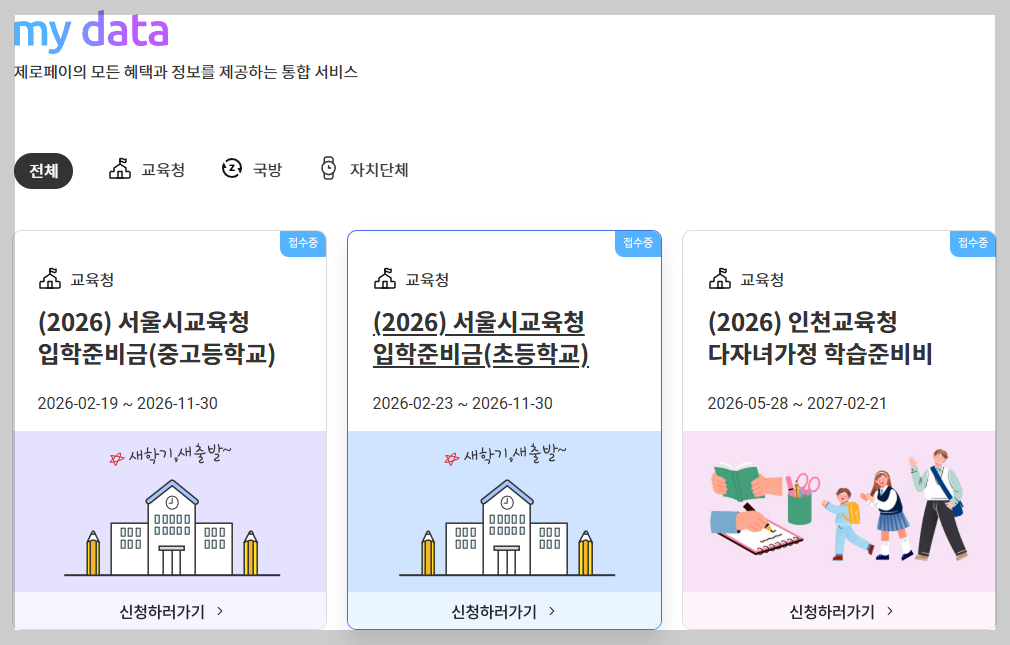
Task: Select the 국방 filter tab
Action: click(252, 169)
